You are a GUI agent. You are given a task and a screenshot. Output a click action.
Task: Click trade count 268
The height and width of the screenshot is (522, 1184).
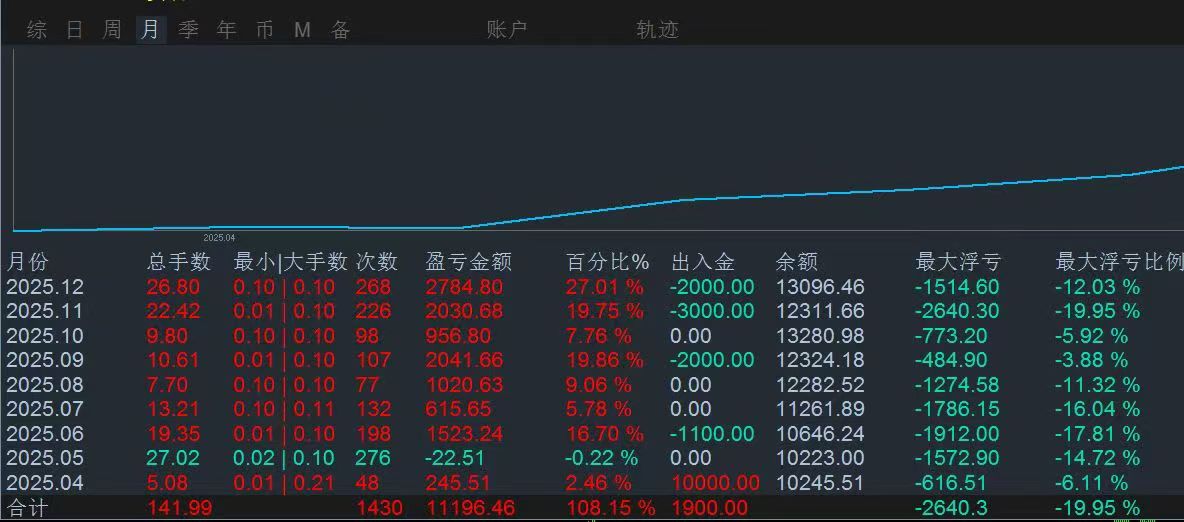[x=373, y=287]
